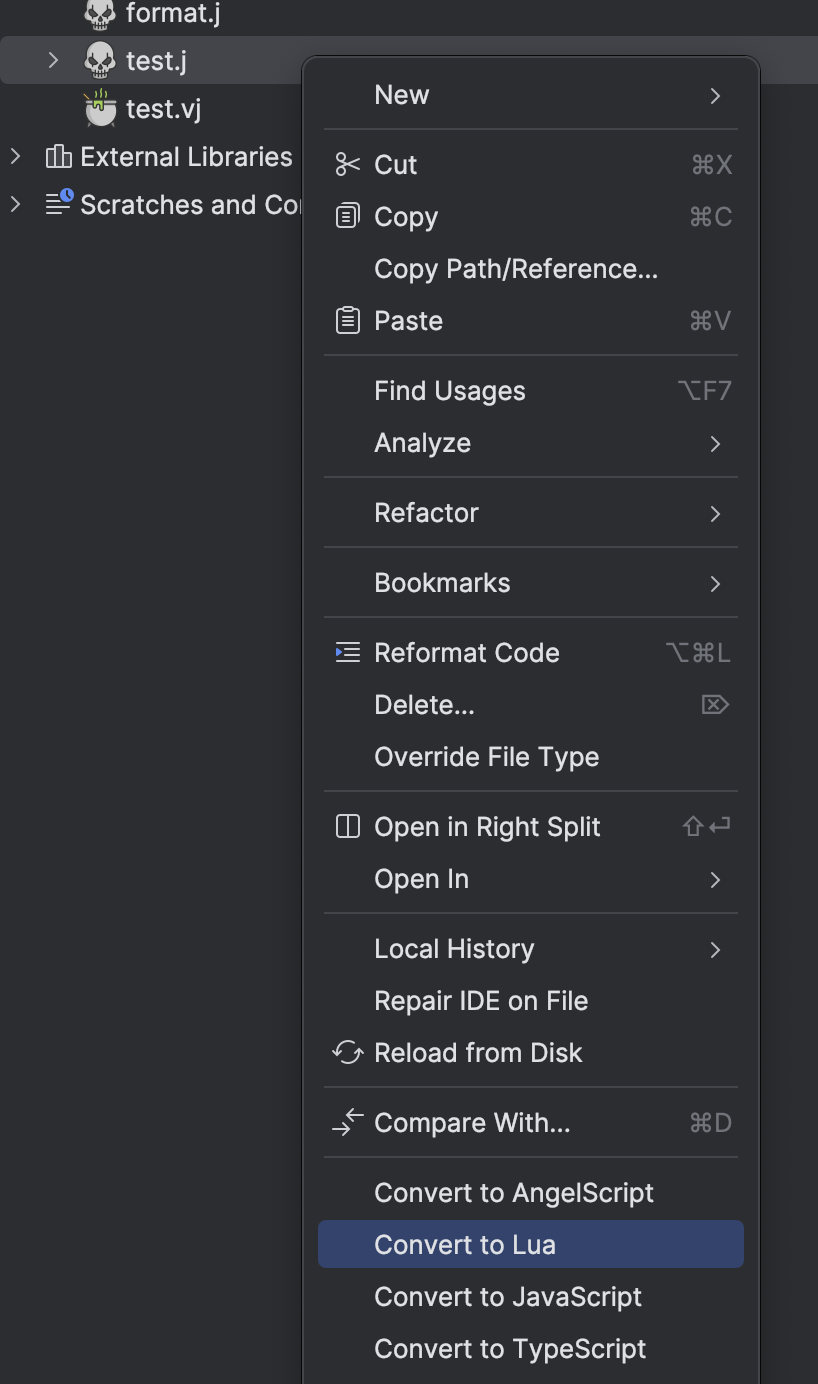Expand Scratches and Consoles node

15,205
